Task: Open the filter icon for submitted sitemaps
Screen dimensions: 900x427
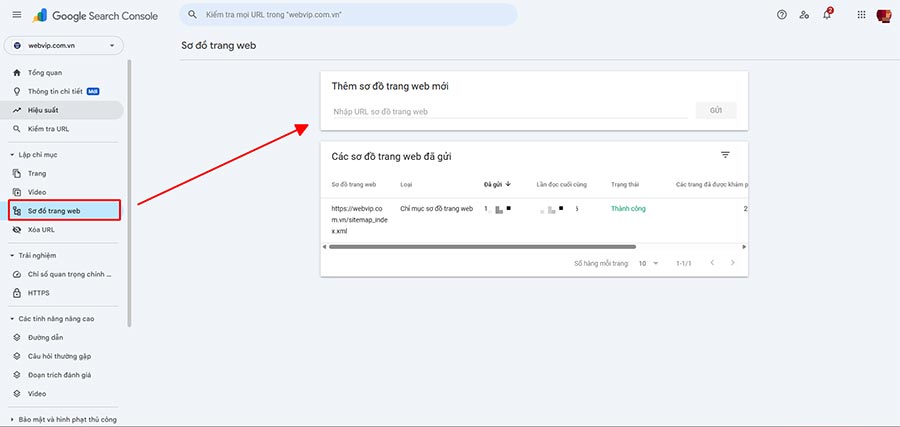Action: tap(726, 155)
